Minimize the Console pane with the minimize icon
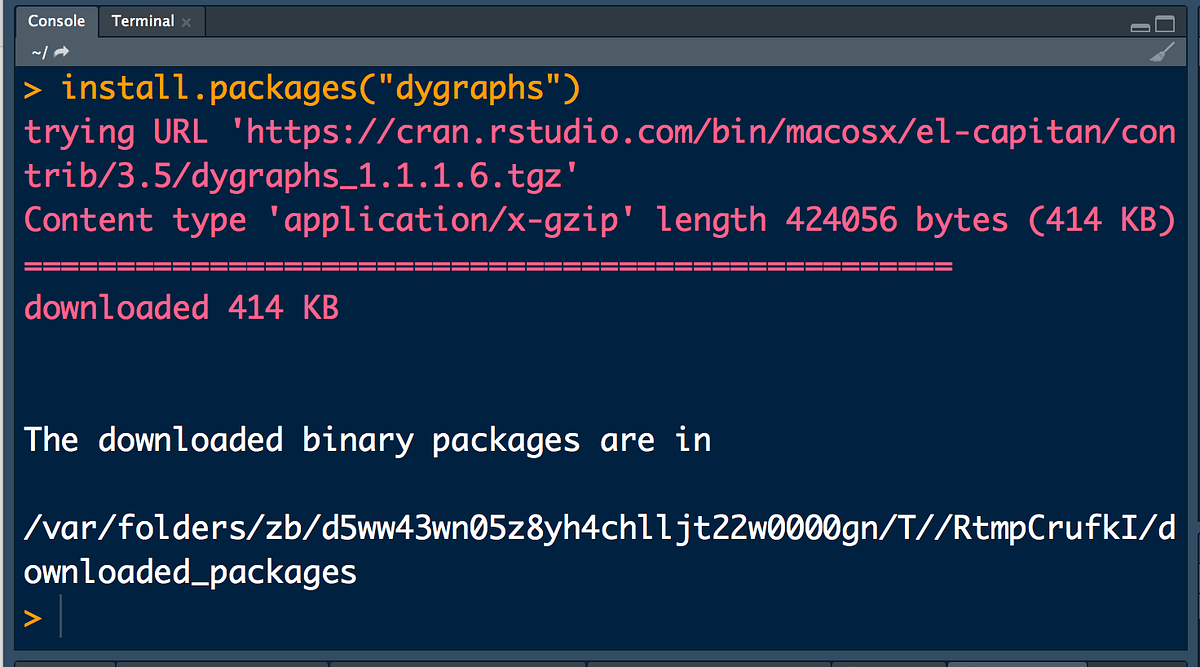 1140,24
